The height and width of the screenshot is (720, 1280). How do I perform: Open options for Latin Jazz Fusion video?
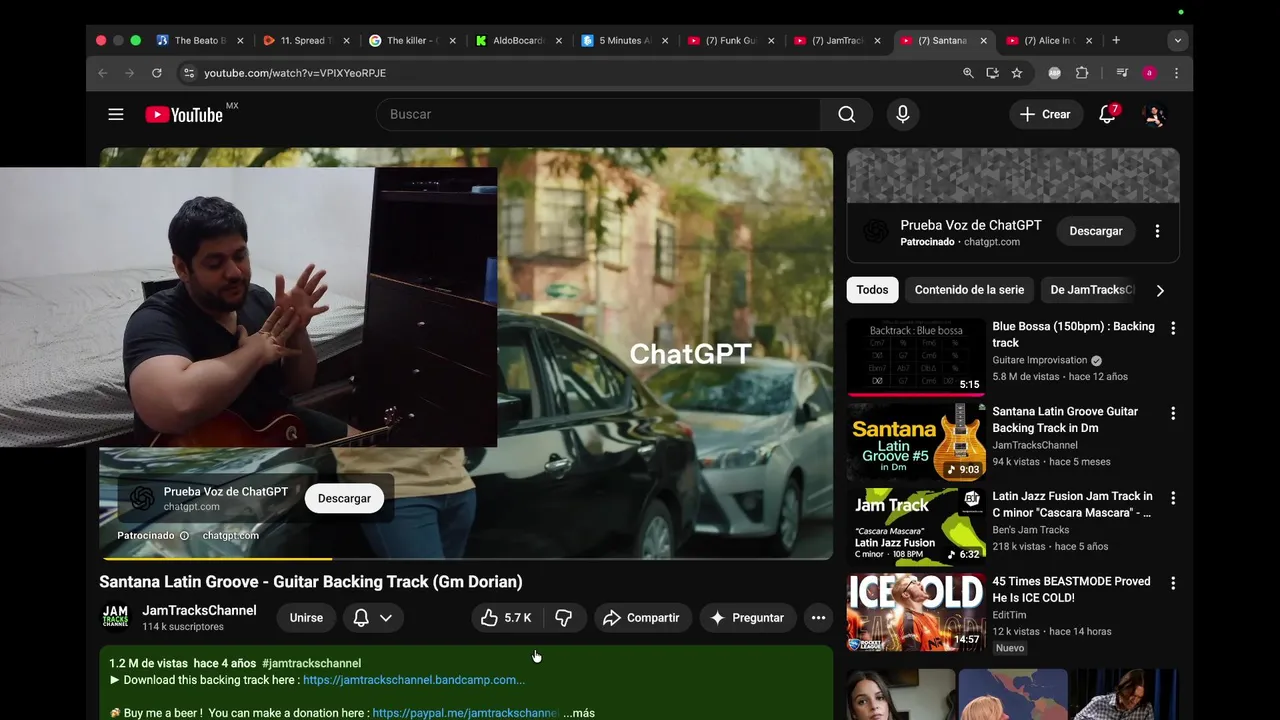click(1173, 498)
